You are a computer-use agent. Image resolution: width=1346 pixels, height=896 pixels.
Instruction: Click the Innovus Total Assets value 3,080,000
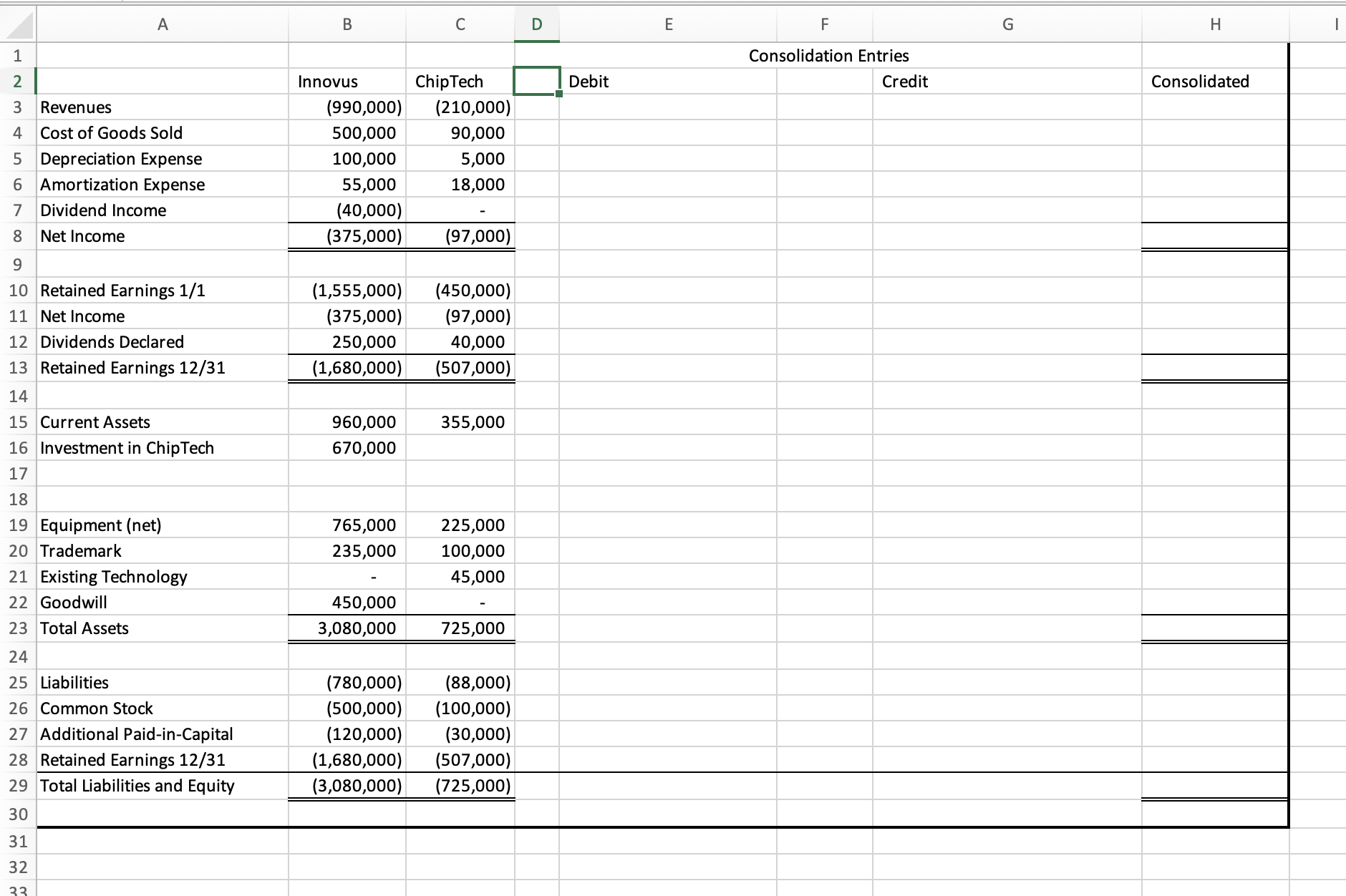coord(347,628)
